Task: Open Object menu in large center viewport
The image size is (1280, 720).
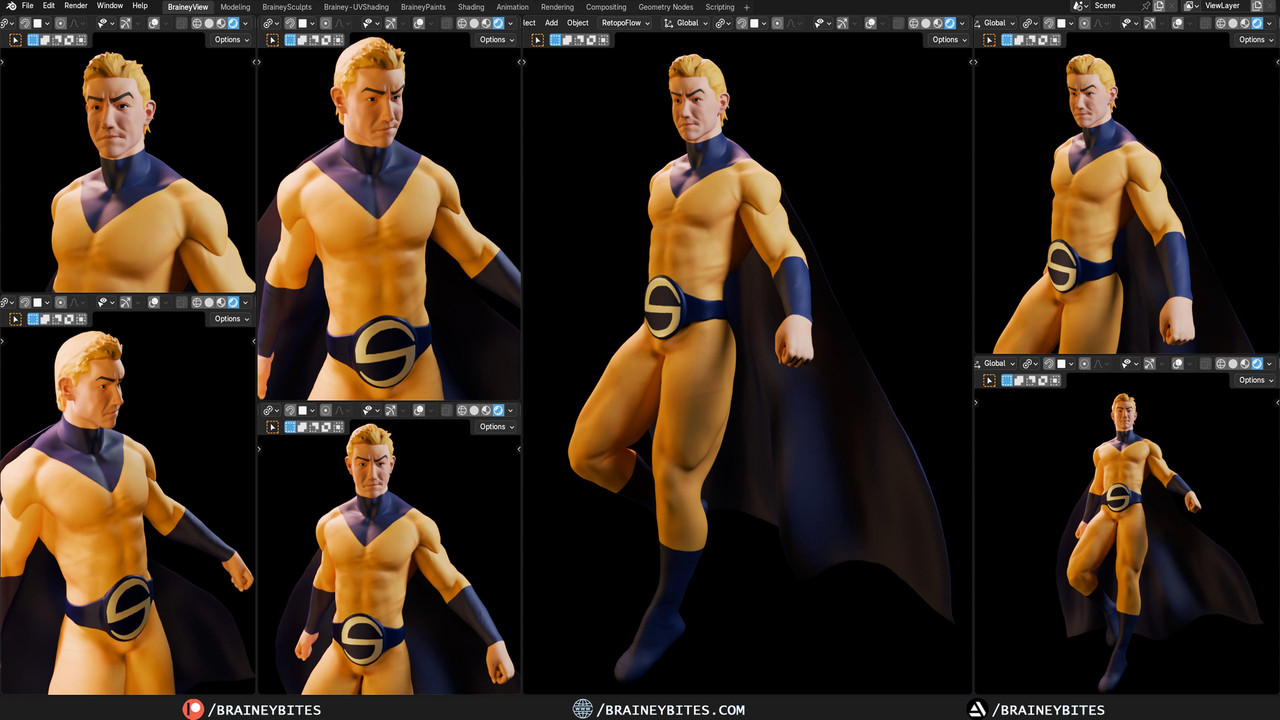Action: click(578, 23)
